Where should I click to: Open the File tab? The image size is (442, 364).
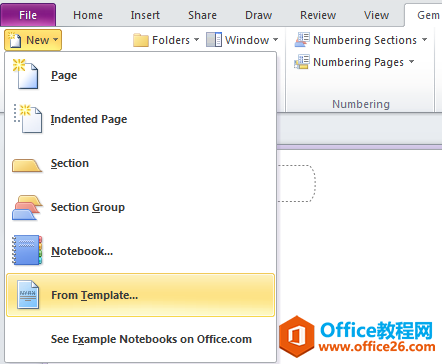coord(28,15)
